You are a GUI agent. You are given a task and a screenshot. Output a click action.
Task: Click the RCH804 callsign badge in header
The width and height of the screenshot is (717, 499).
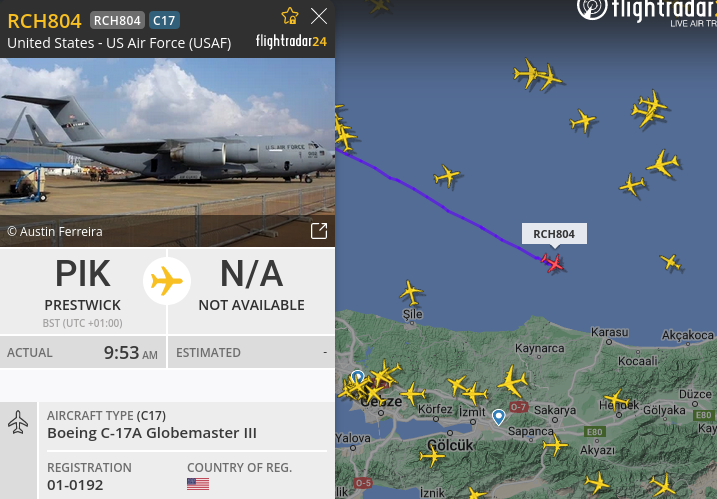pos(117,21)
